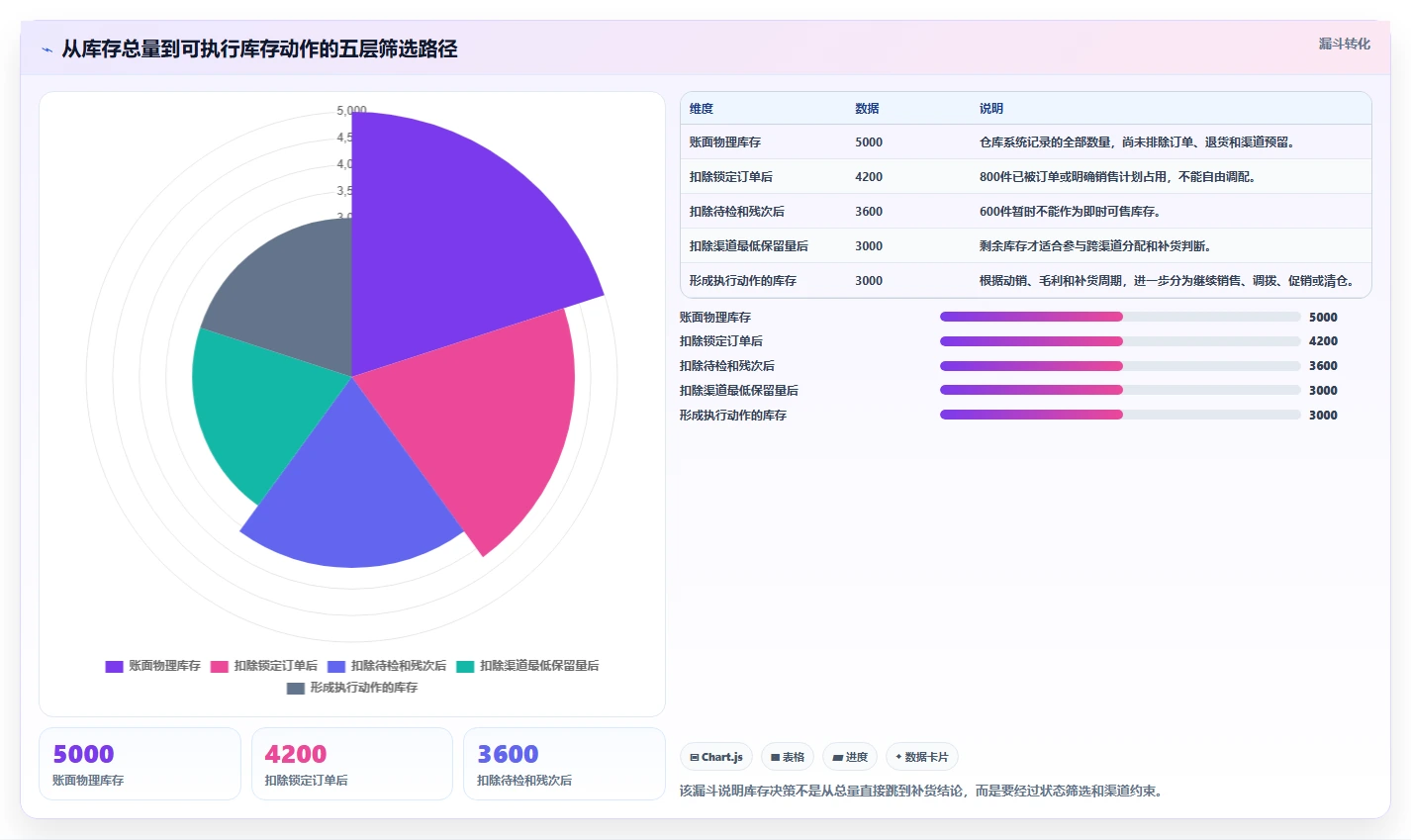Click the description starting 800件已被订单

(1119, 177)
